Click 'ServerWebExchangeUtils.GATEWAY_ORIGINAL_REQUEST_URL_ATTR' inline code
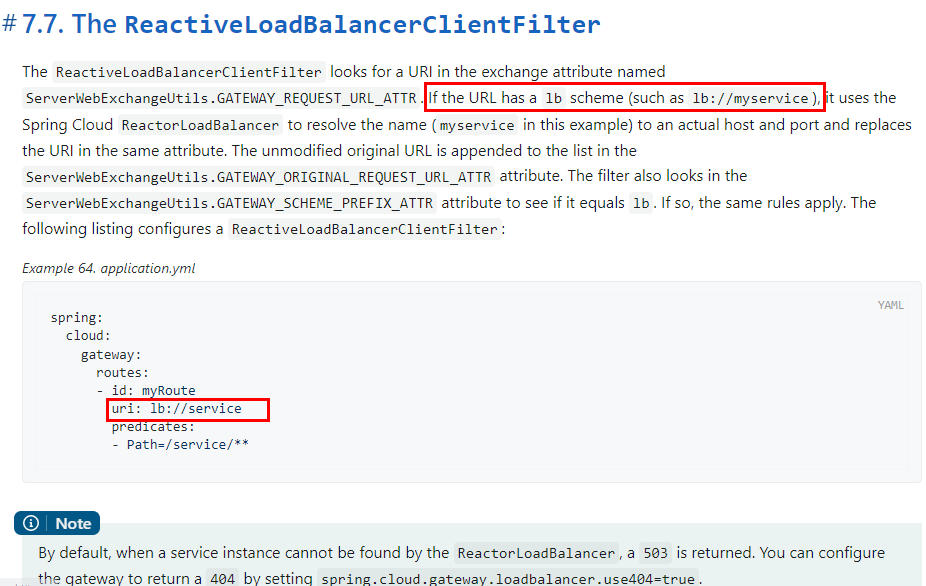Screen dimensions: 926x586 coord(259,177)
